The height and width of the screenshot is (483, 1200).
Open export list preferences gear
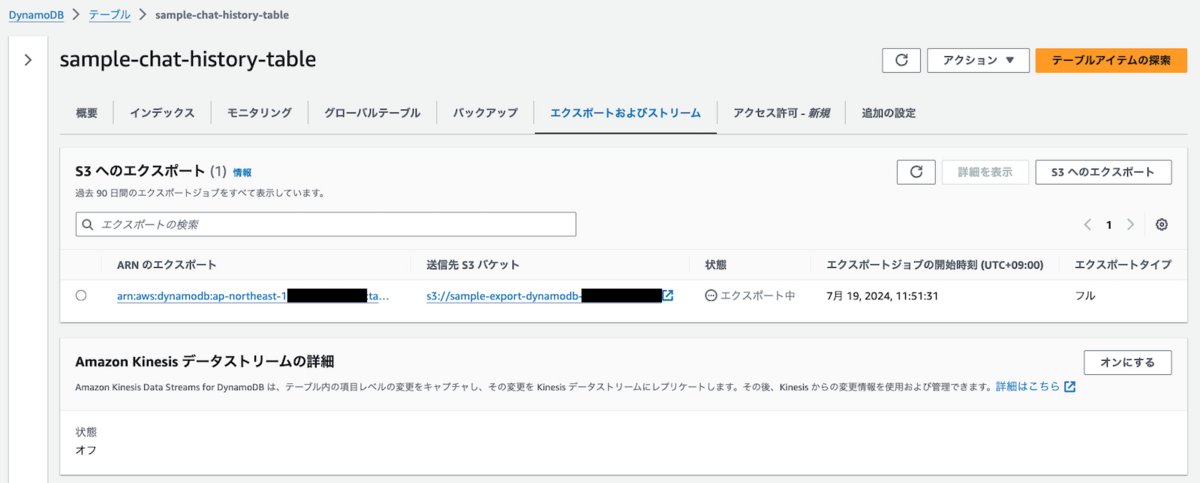point(1161,224)
